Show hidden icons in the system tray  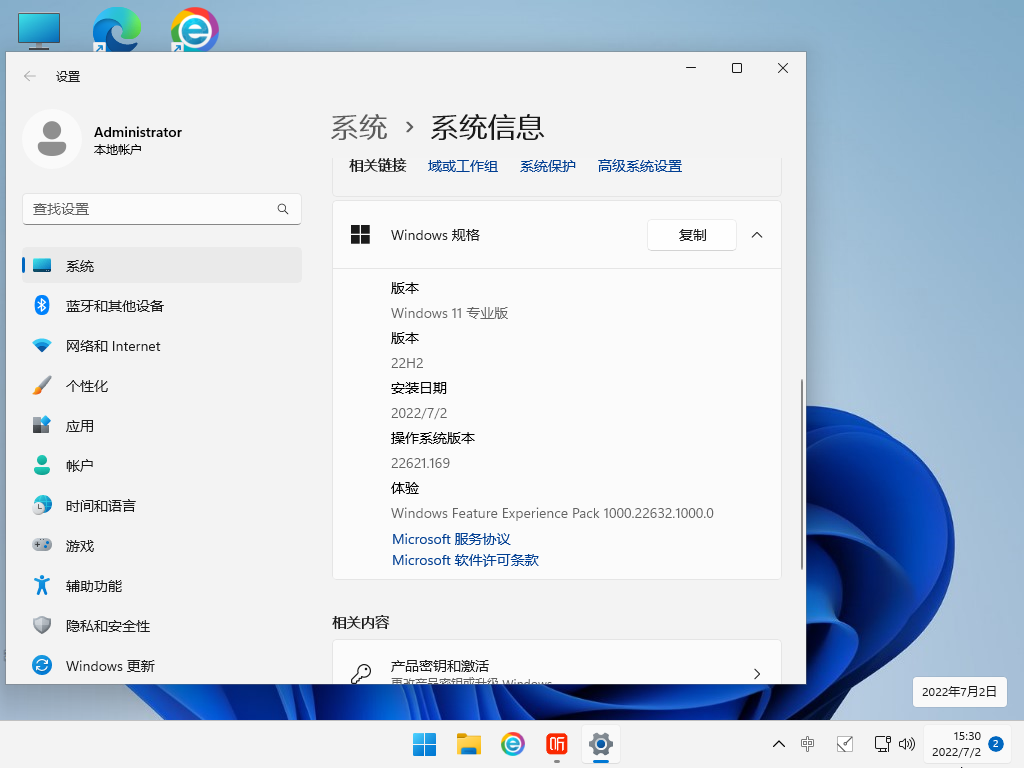(778, 744)
